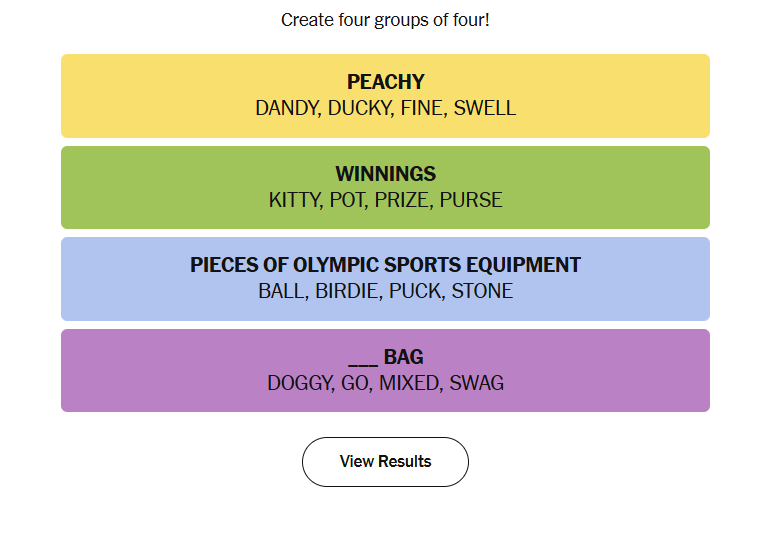Click the word SWAG in purple group

pos(476,383)
